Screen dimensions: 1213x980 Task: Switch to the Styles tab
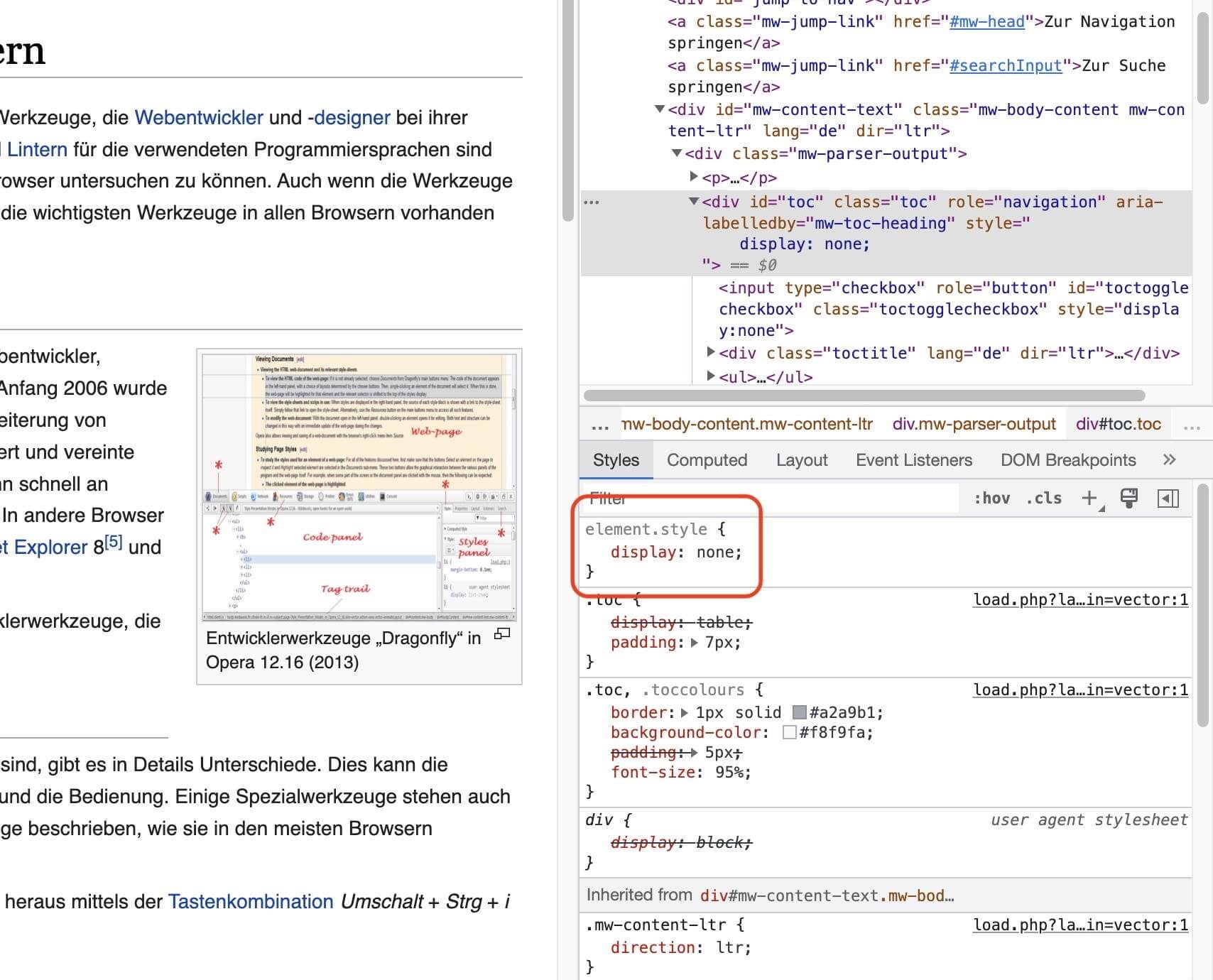pos(616,460)
